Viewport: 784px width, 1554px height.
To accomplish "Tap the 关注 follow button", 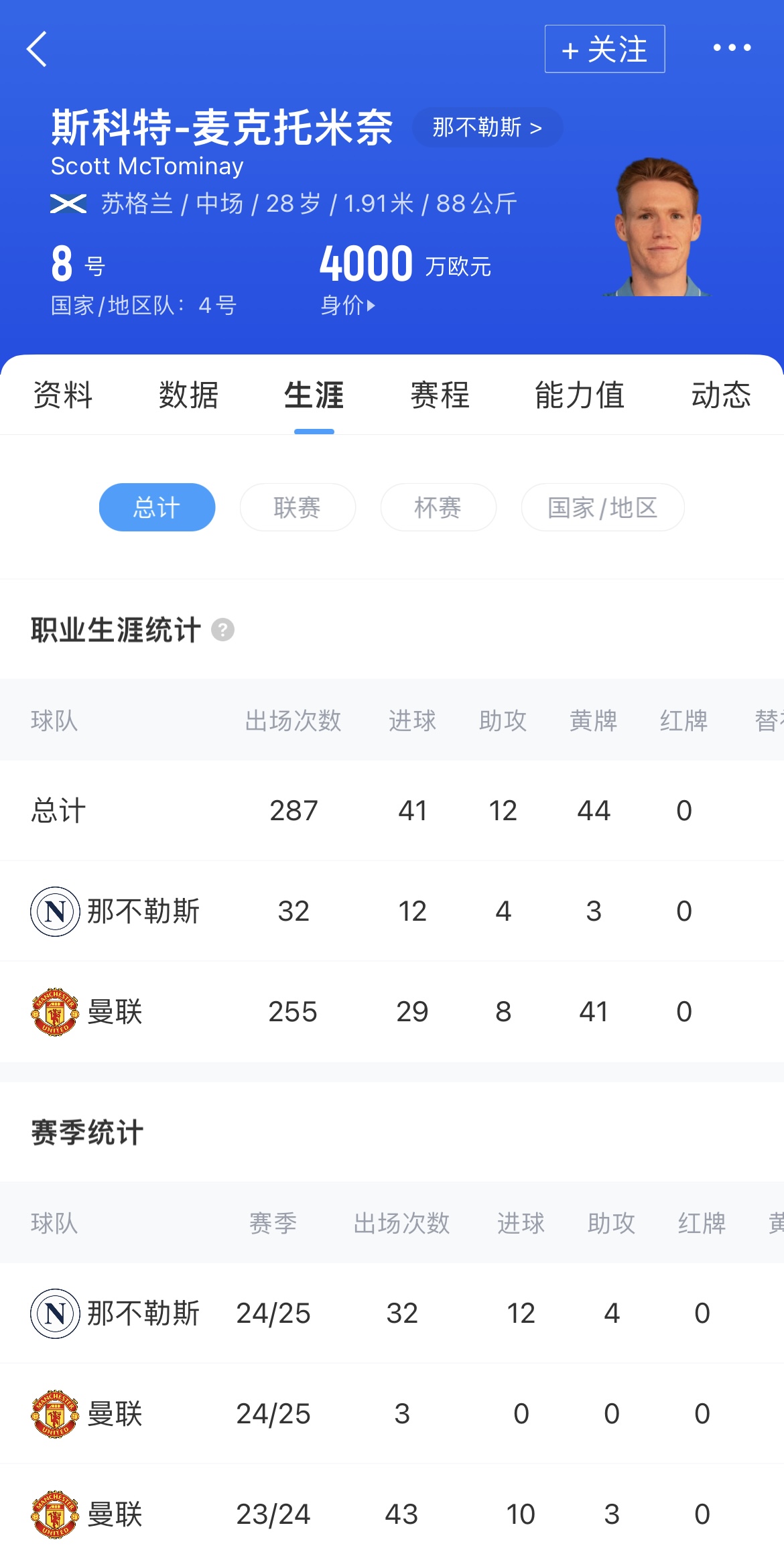I will coord(604,49).
